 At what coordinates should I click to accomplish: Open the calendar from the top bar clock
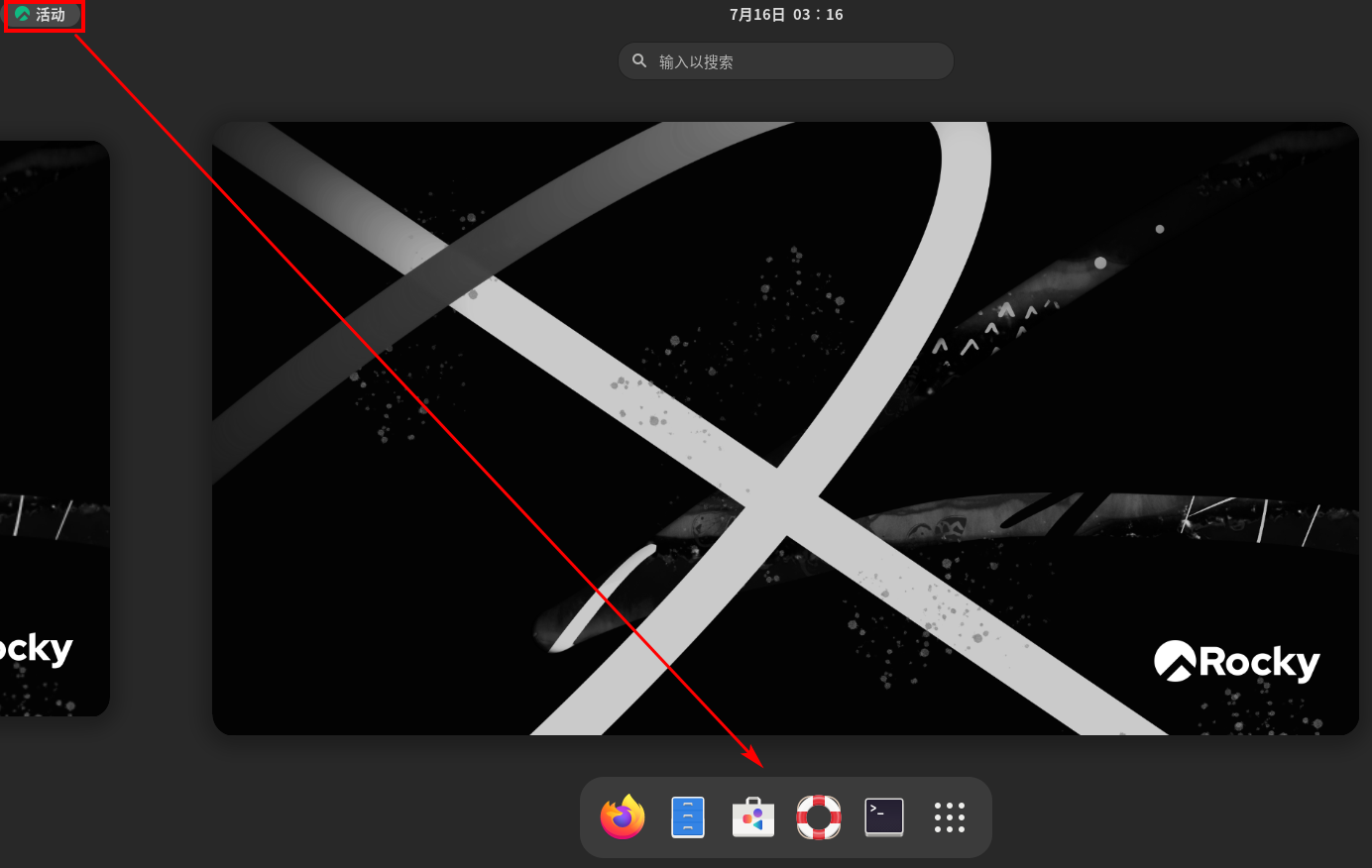point(786,15)
